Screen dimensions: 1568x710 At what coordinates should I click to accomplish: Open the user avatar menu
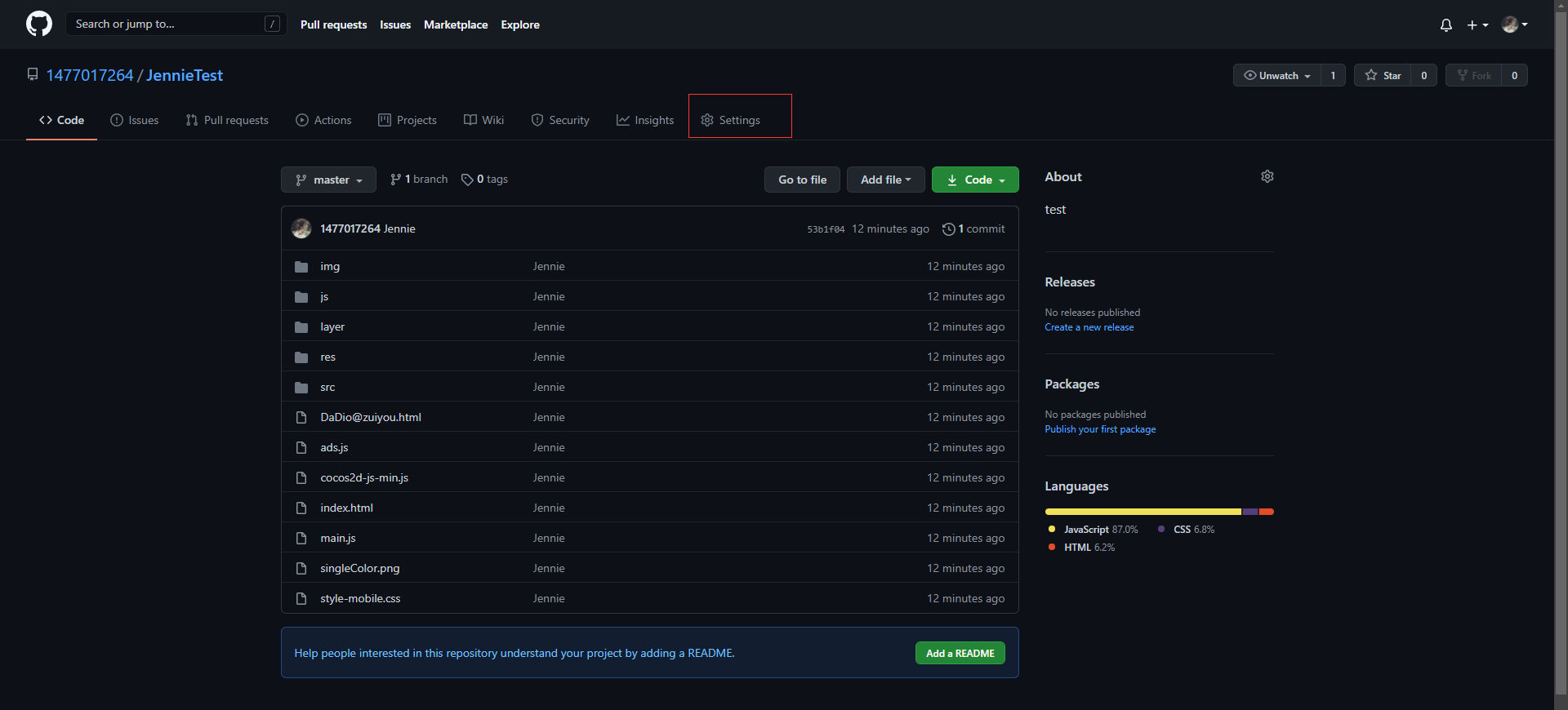1515,24
